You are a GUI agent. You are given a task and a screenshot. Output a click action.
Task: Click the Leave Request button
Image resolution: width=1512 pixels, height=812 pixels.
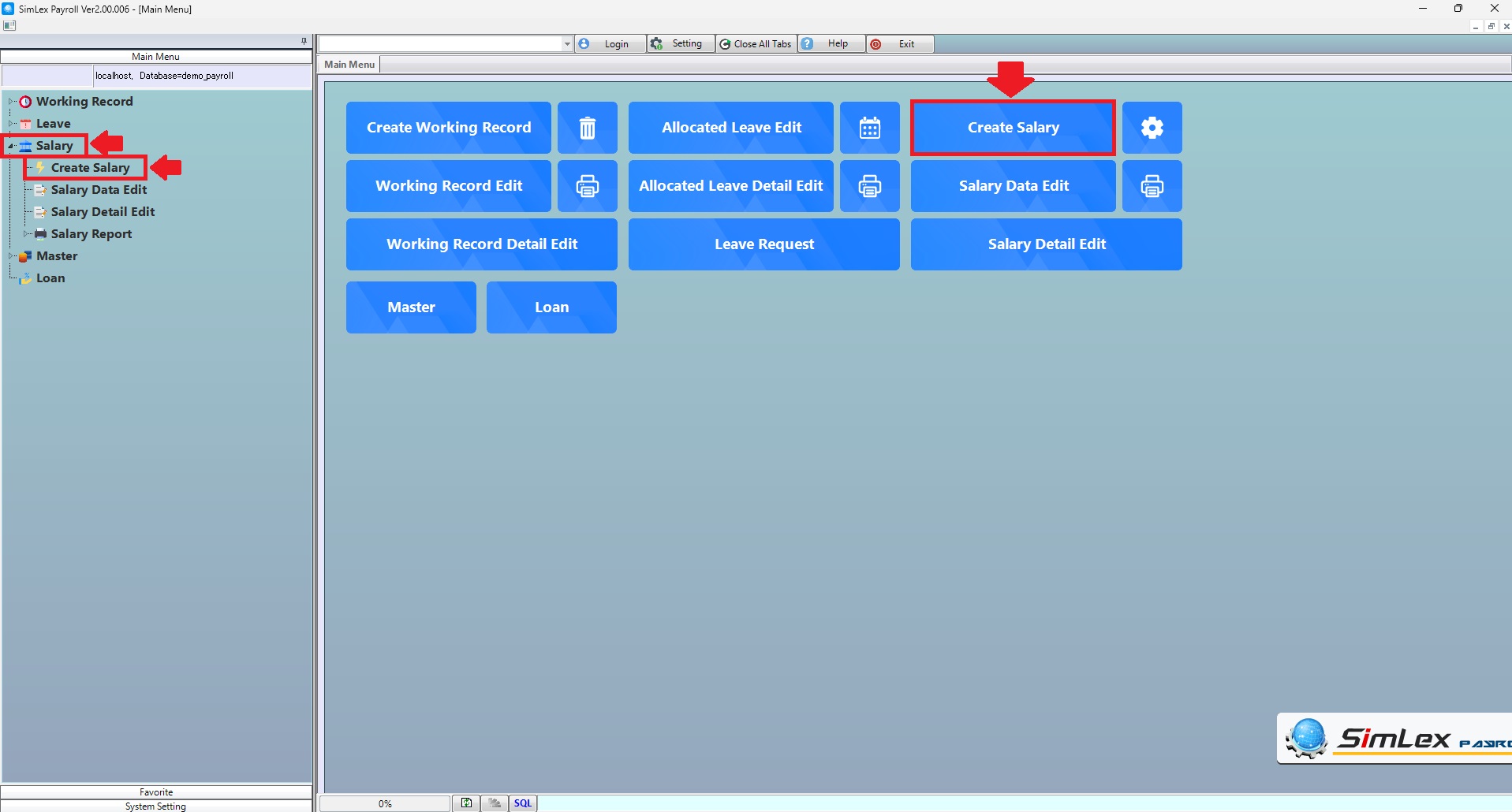(763, 244)
